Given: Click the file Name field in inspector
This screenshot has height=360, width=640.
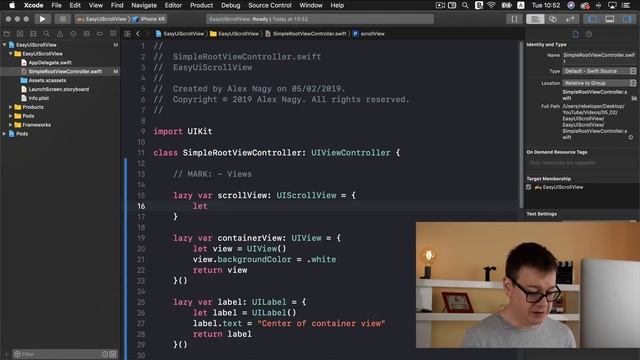Looking at the screenshot, I should [x=599, y=58].
